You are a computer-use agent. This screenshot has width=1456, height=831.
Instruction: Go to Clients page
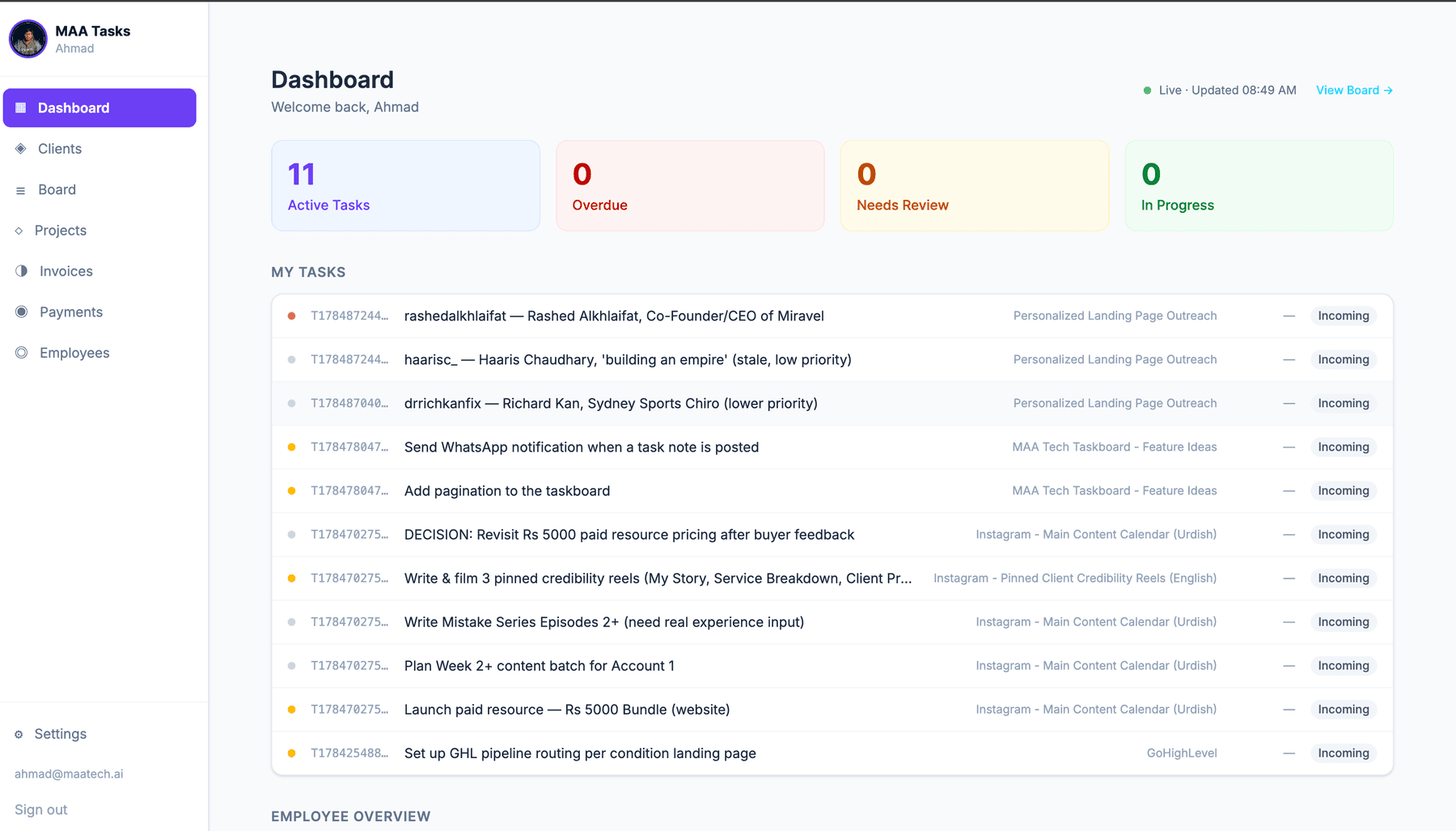pos(99,149)
